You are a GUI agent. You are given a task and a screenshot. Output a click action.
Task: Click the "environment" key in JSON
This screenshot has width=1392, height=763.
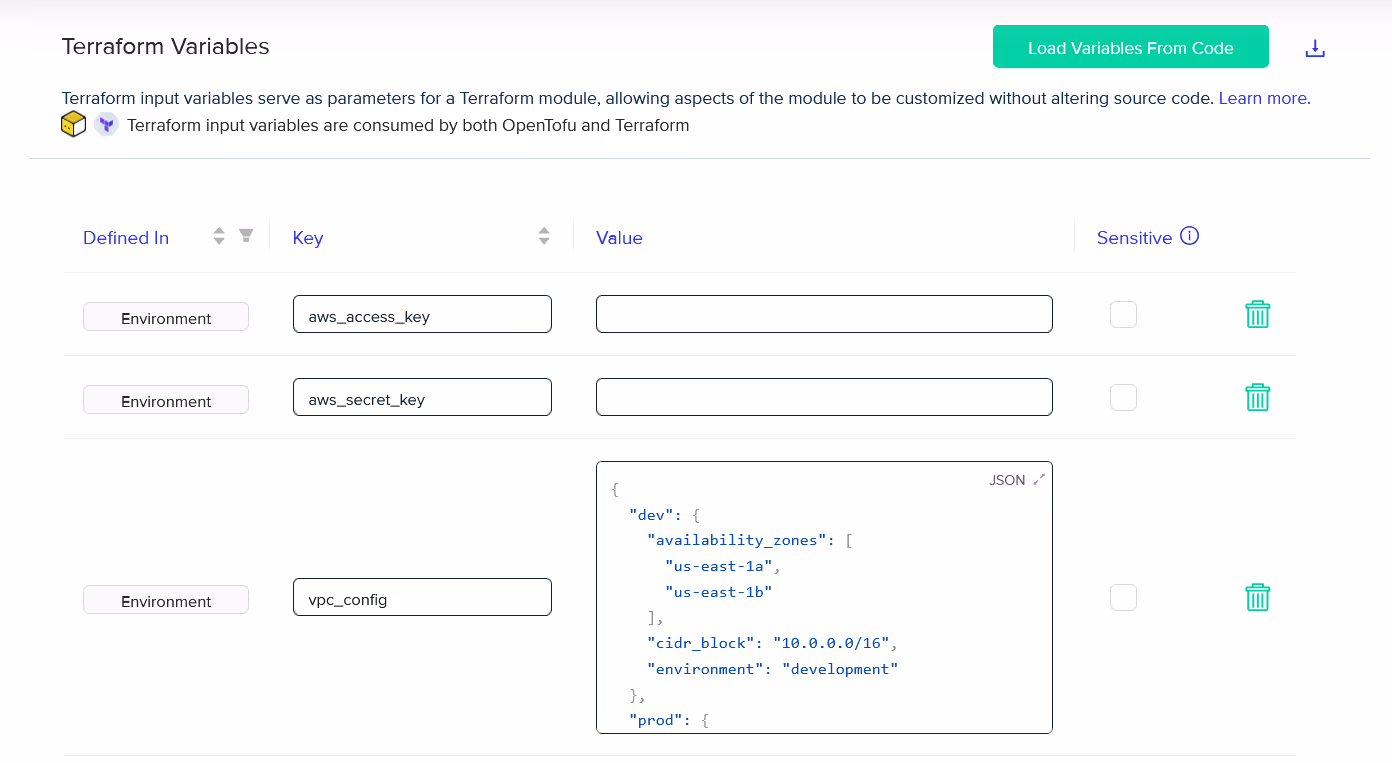coord(705,669)
